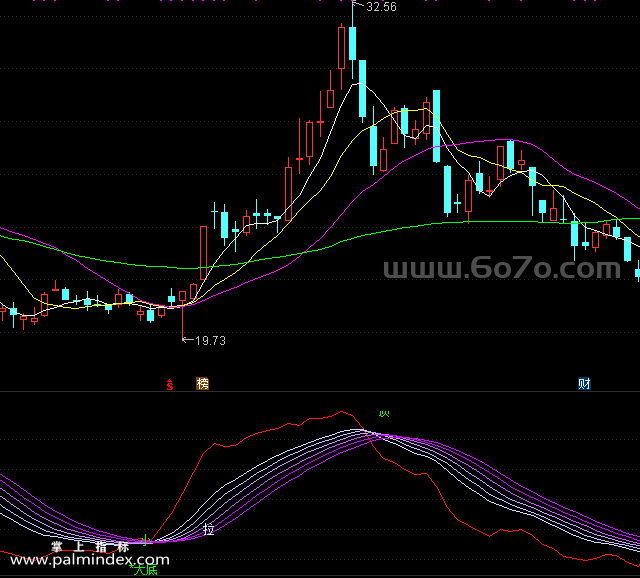Click the green 小 signal marker
The height and width of the screenshot is (578, 640).
[x=145, y=540]
